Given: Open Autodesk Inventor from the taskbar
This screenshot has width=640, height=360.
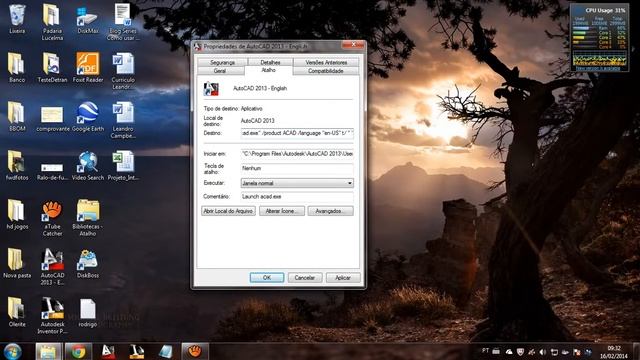Looking at the screenshot, I should 136,351.
